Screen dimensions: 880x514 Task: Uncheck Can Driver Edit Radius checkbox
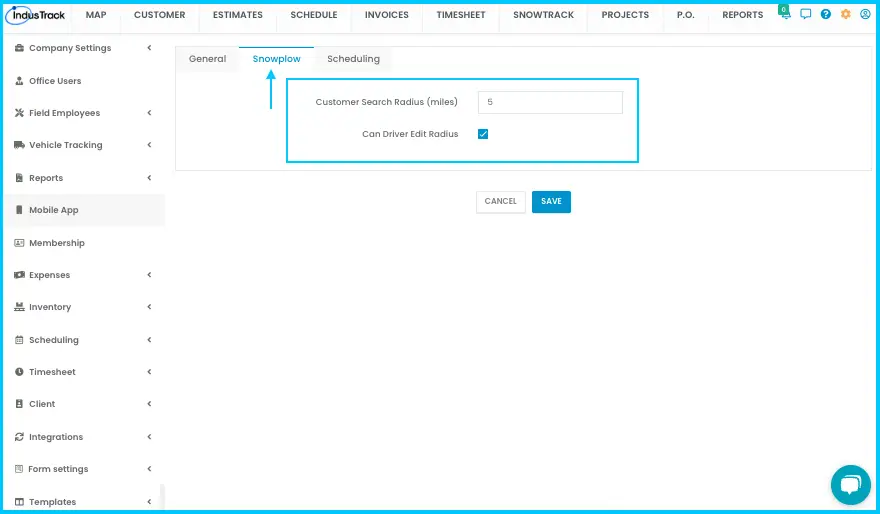[483, 134]
